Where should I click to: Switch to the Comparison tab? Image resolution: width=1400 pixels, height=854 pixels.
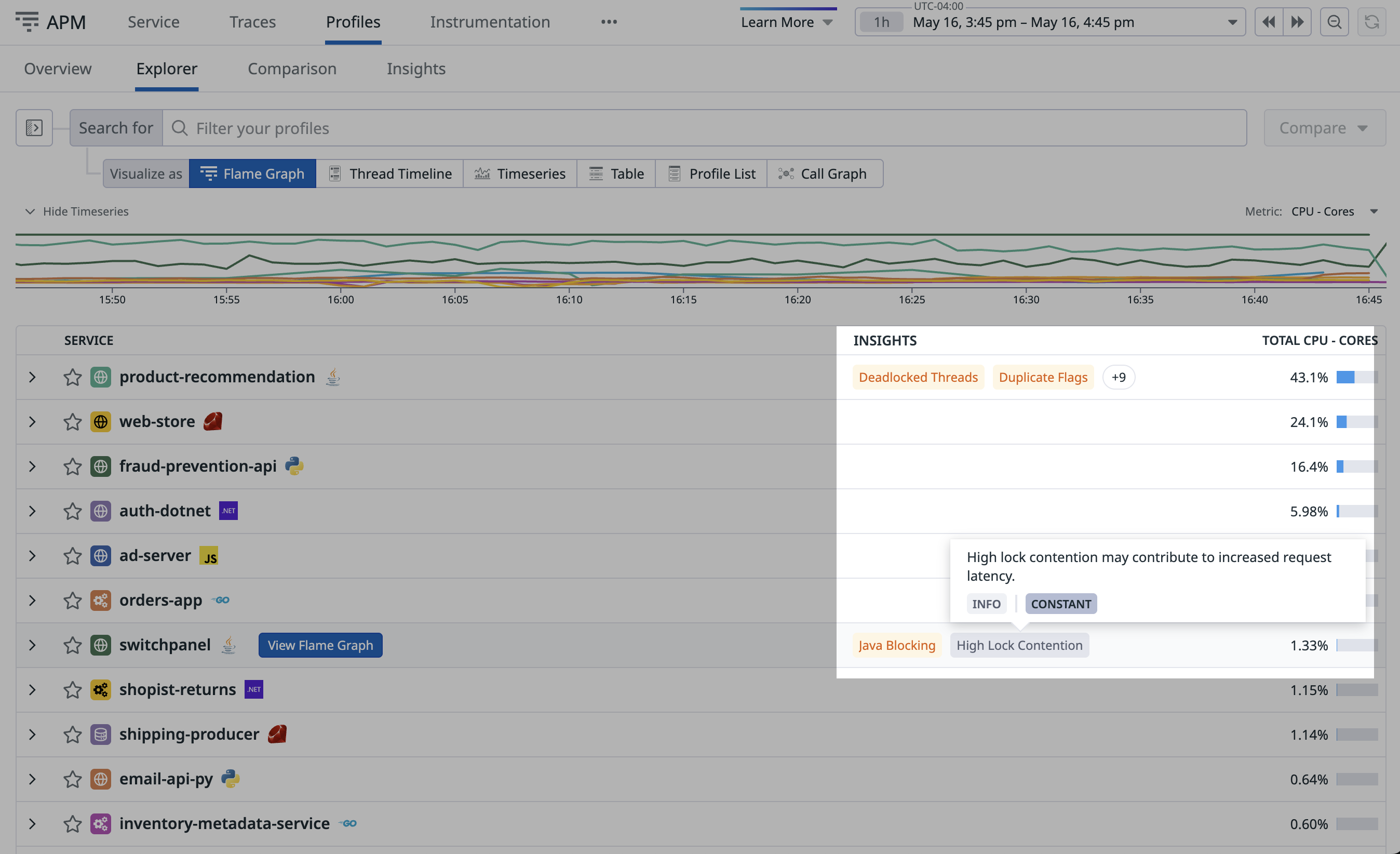(292, 69)
